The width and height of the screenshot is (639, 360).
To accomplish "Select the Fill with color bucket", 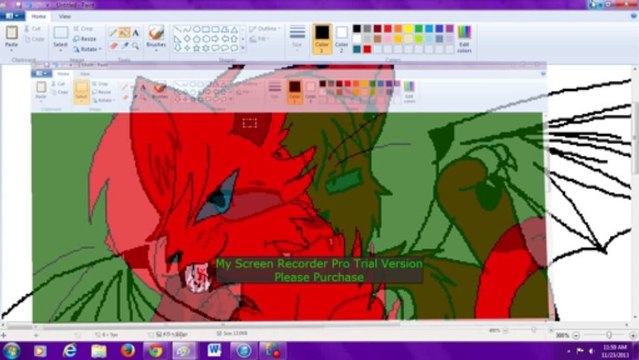I will coord(124,32).
